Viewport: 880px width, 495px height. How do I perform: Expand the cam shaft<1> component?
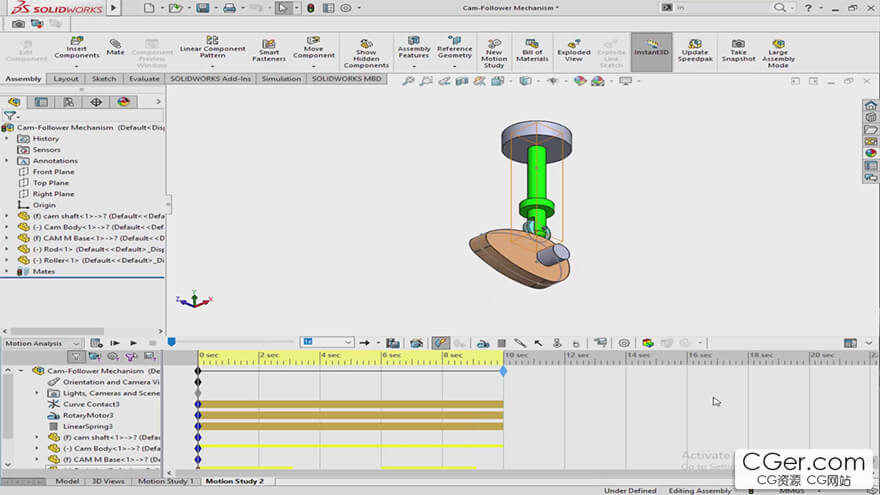tap(7, 216)
